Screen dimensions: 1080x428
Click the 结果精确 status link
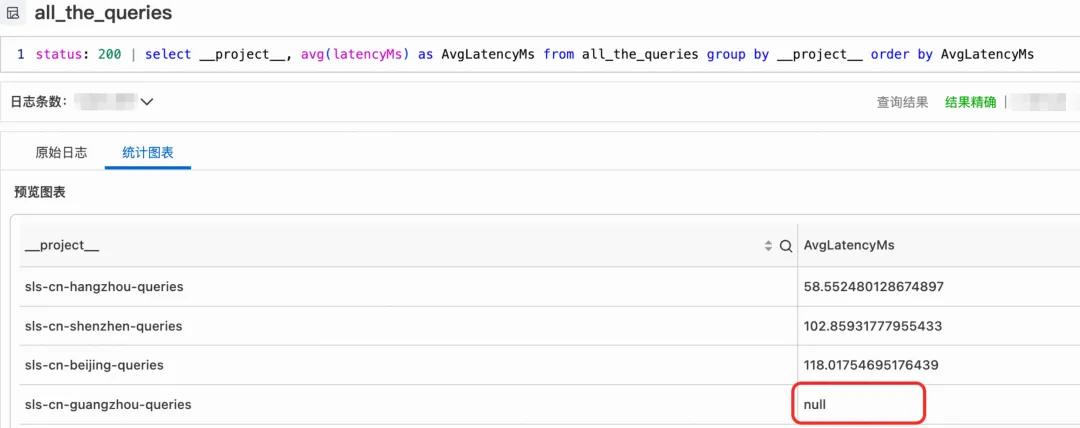tap(970, 102)
